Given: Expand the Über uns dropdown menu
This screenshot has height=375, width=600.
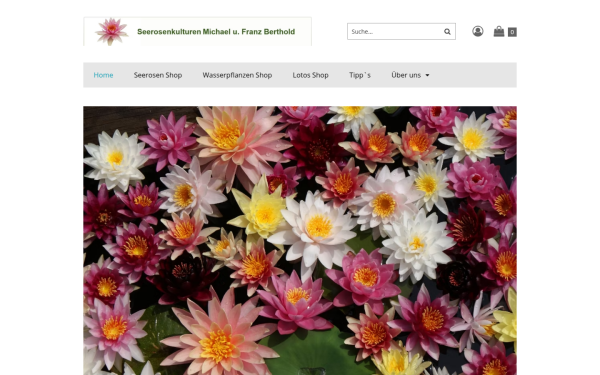Looking at the screenshot, I should 410,75.
